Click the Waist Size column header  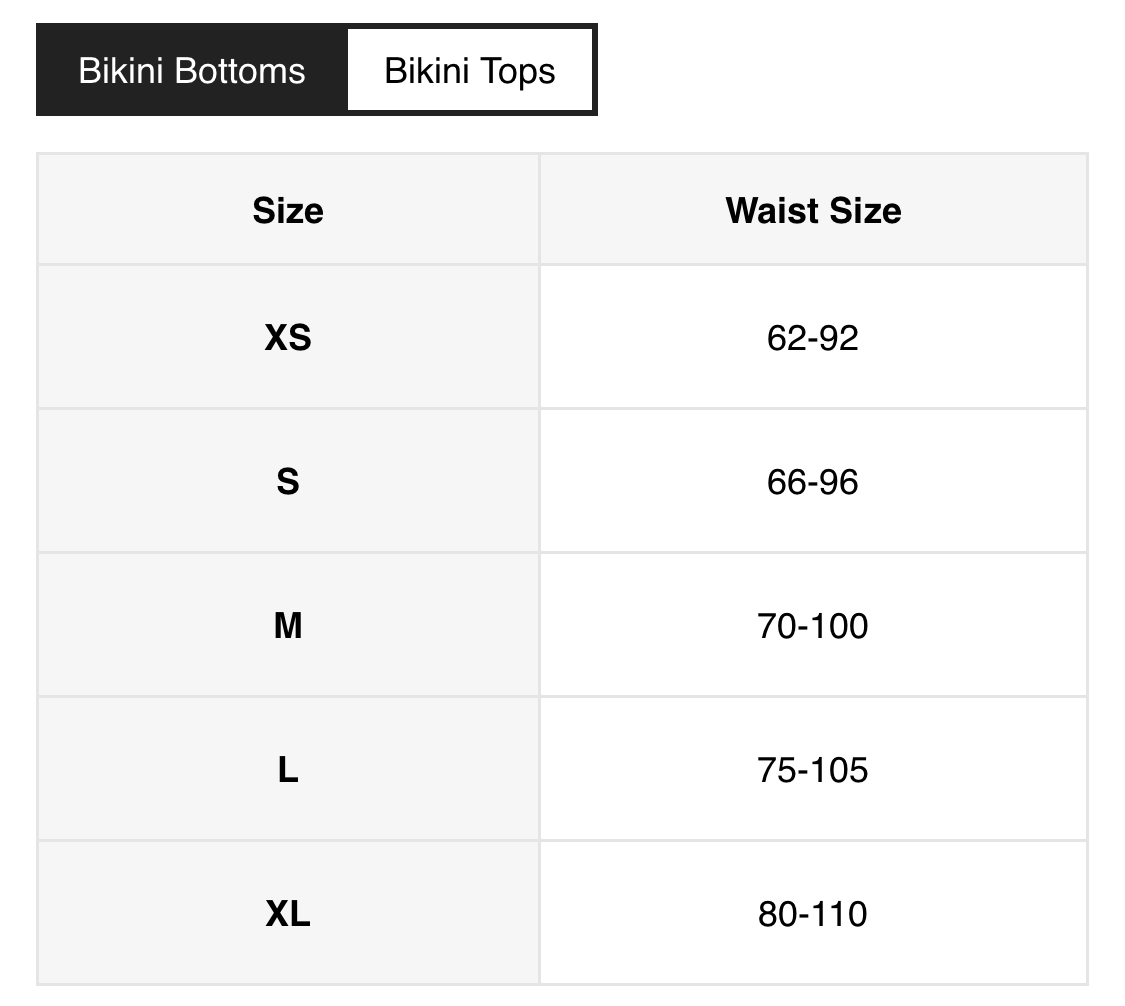coord(813,210)
